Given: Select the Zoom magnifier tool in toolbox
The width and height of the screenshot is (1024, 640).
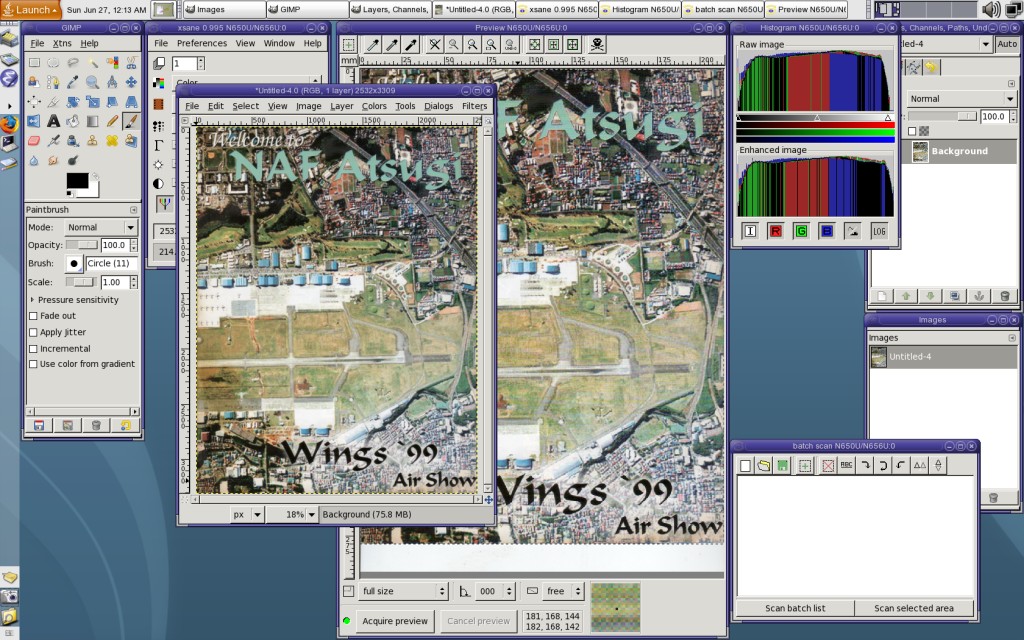Looking at the screenshot, I should click(93, 82).
